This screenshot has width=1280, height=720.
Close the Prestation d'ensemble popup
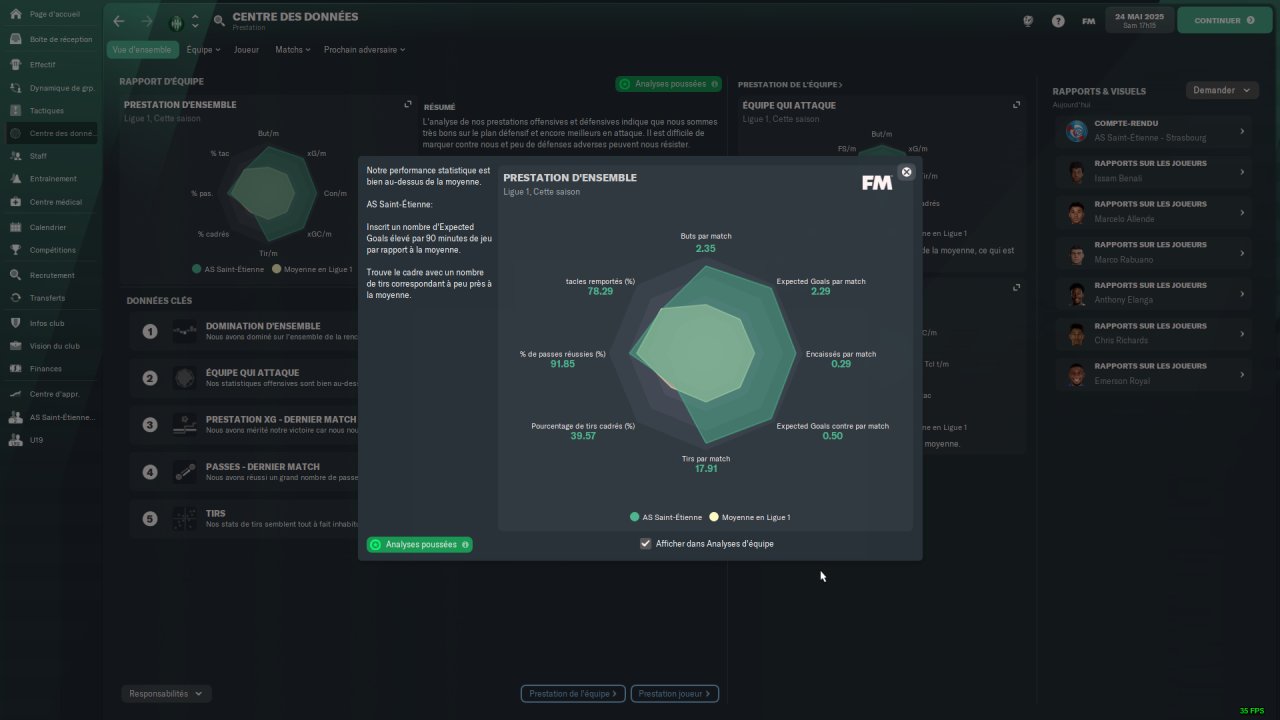(x=906, y=172)
